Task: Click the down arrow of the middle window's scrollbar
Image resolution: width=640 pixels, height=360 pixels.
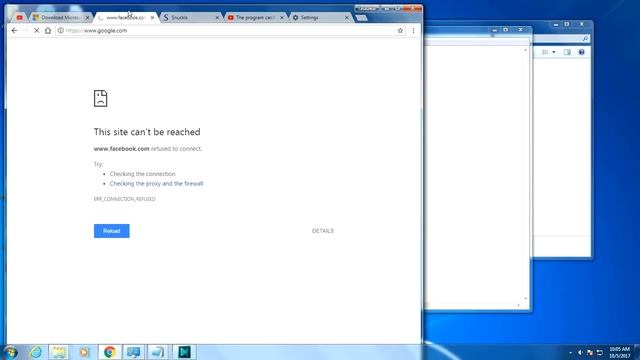Action: click(x=525, y=299)
